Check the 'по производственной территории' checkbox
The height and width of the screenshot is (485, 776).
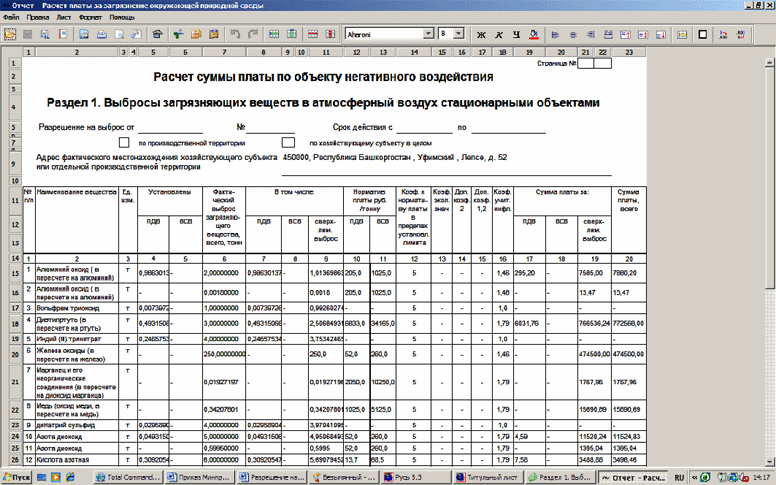pos(124,143)
